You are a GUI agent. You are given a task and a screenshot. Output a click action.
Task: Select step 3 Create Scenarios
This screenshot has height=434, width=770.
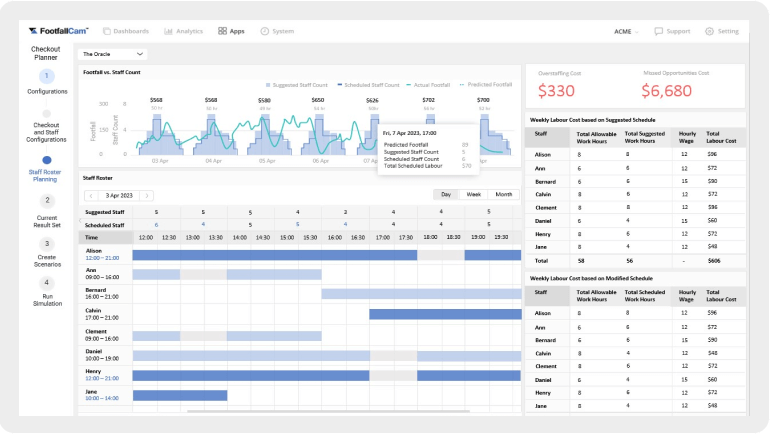[x=47, y=244]
